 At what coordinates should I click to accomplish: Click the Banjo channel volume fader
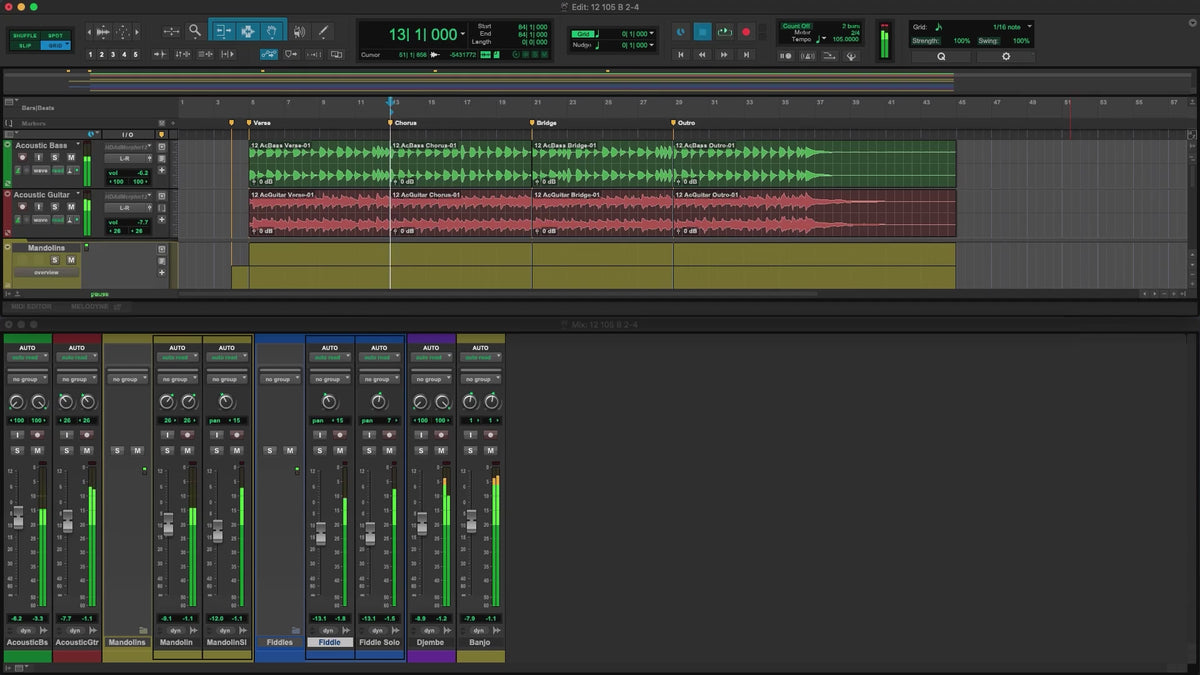click(x=471, y=520)
